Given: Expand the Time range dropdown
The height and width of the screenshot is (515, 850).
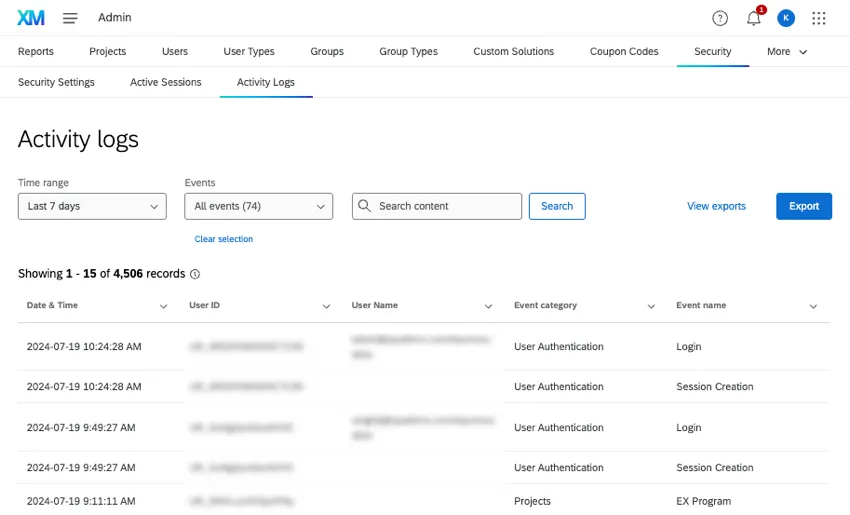Looking at the screenshot, I should tap(92, 206).
